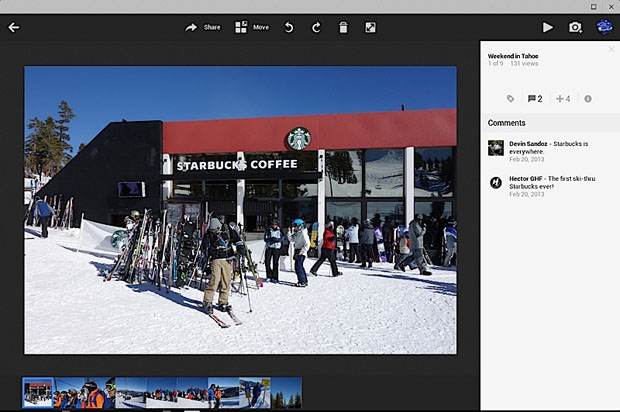The height and width of the screenshot is (412, 620).
Task: Click the Move grid icon
Action: coord(241,27)
